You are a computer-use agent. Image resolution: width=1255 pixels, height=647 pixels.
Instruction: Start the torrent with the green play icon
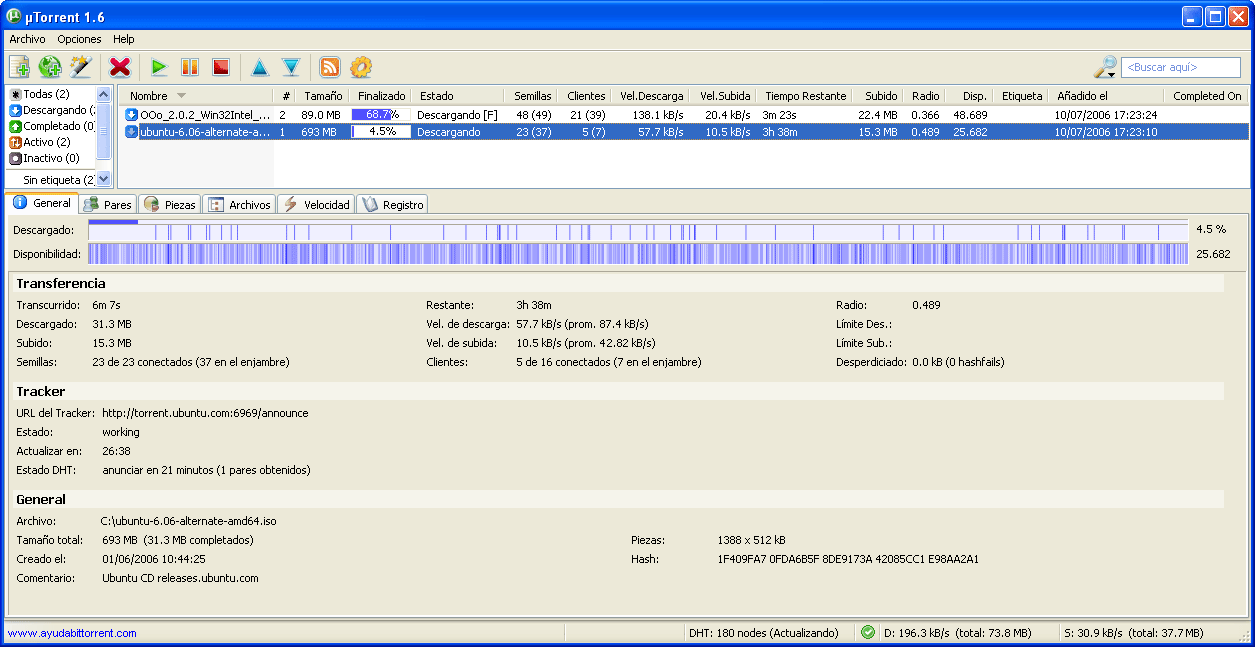click(159, 67)
